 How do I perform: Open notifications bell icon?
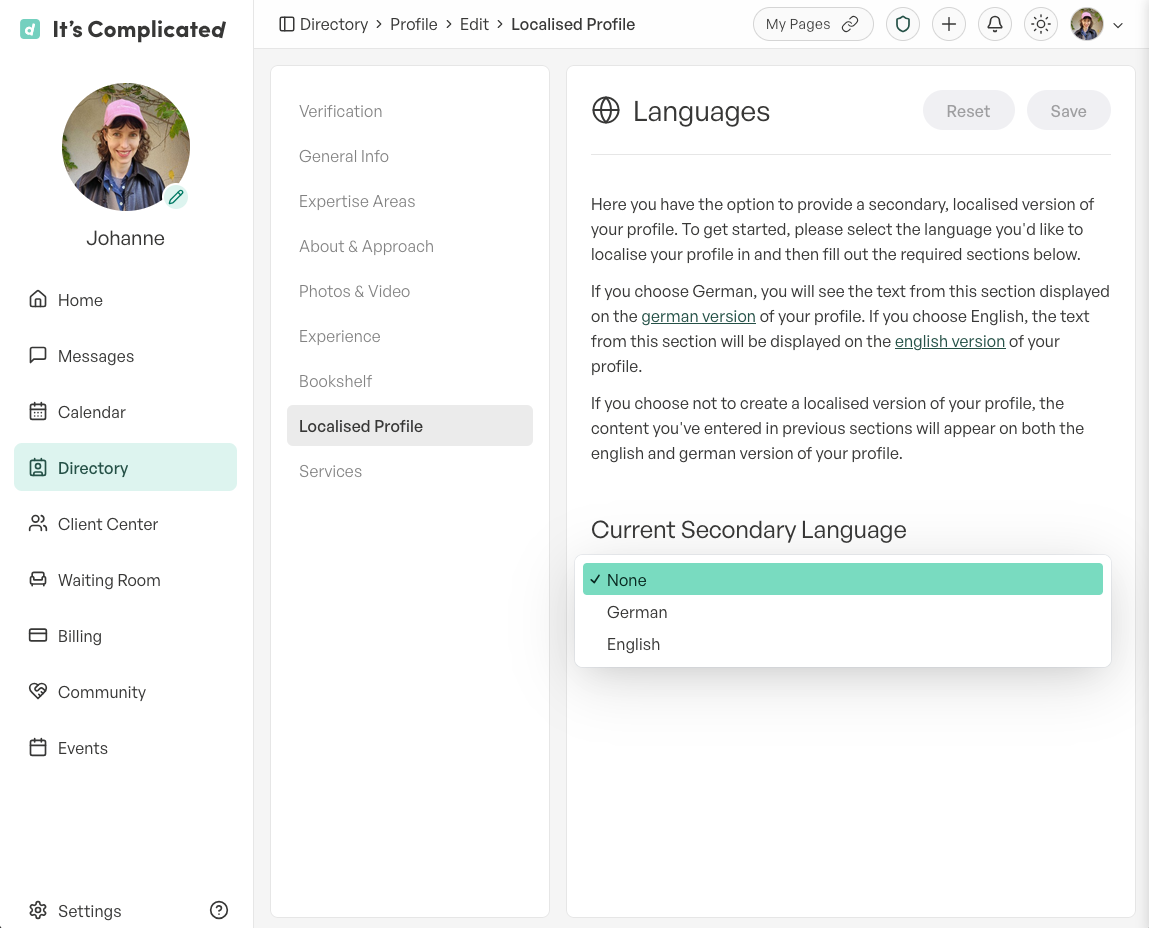pyautogui.click(x=995, y=24)
